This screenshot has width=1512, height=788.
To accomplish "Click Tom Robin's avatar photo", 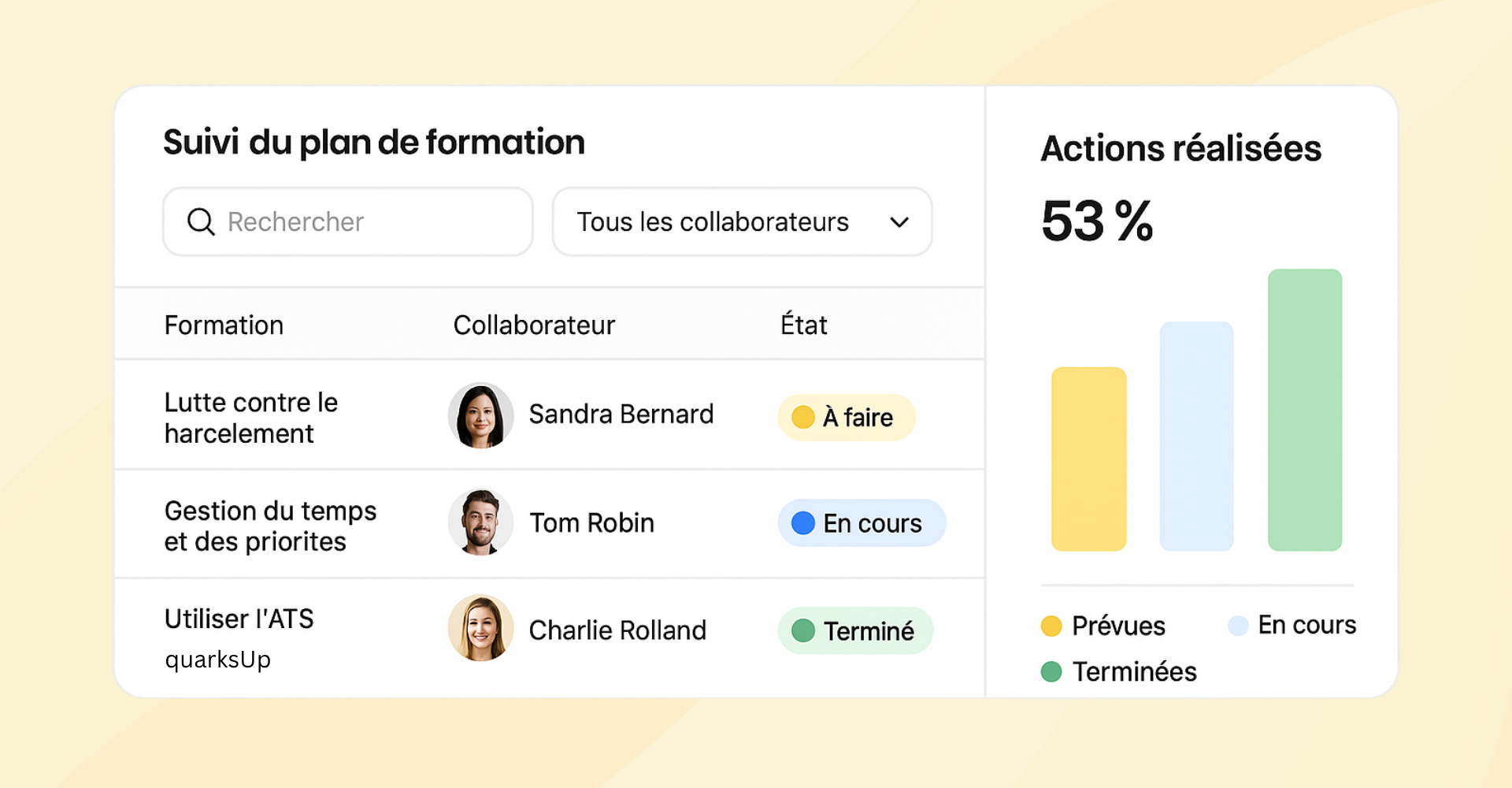I will 480,522.
